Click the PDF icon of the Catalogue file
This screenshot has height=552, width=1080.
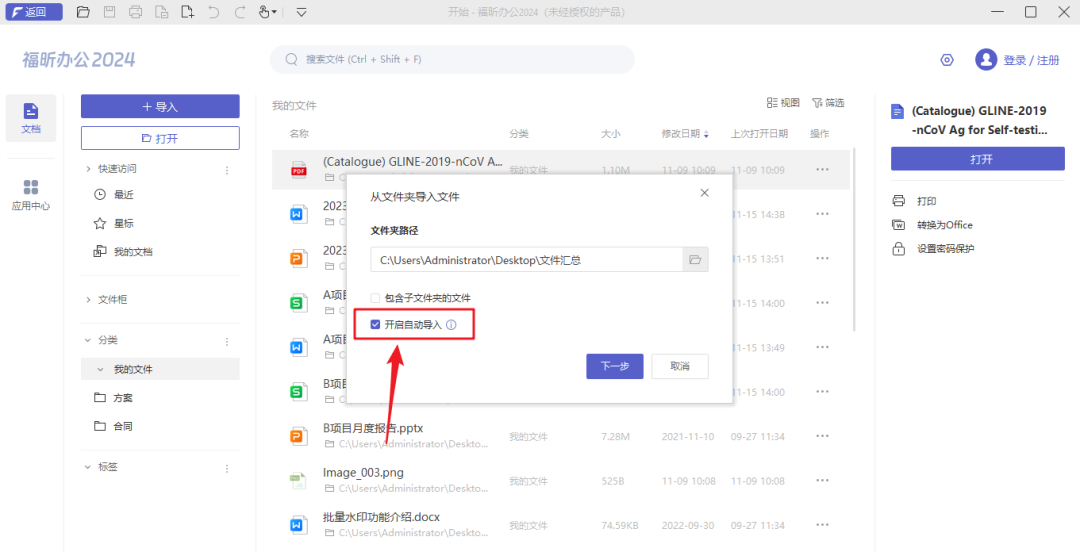(x=298, y=170)
